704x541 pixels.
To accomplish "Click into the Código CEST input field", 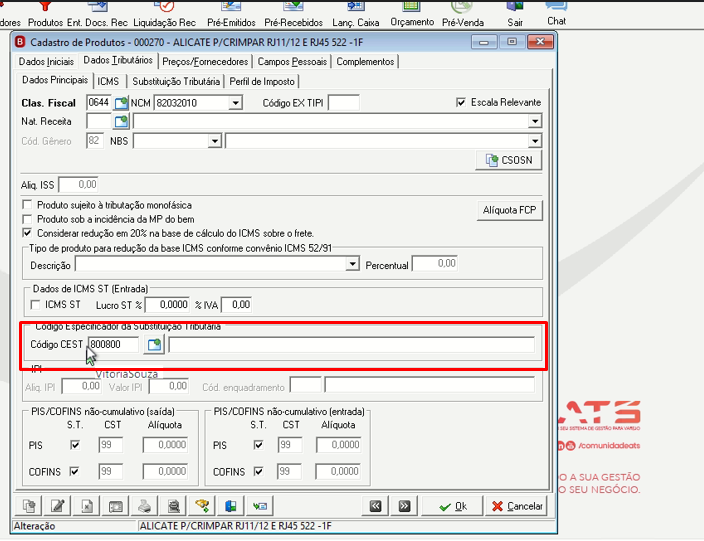I will tap(114, 344).
